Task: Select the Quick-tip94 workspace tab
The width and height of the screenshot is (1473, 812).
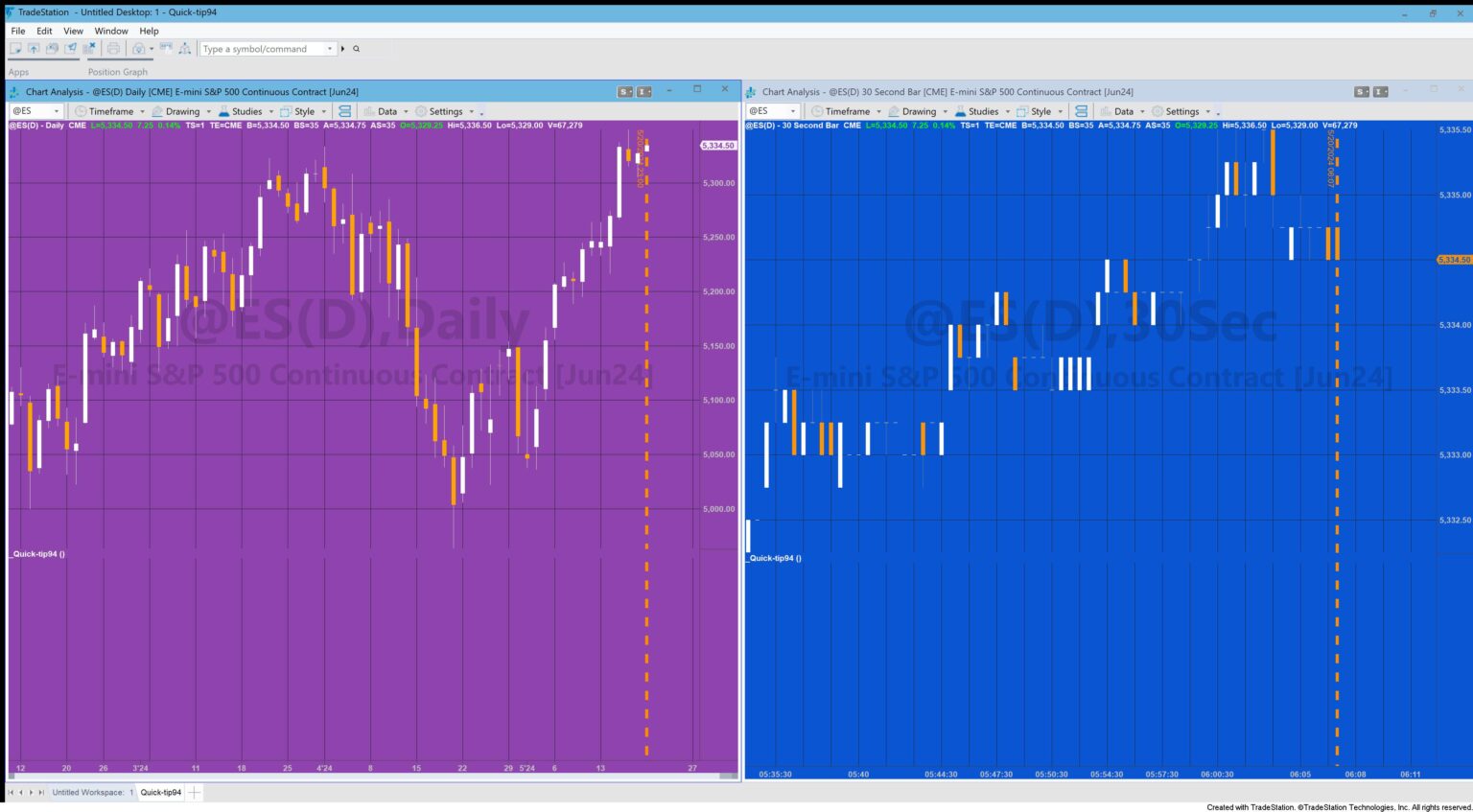Action: (x=160, y=792)
